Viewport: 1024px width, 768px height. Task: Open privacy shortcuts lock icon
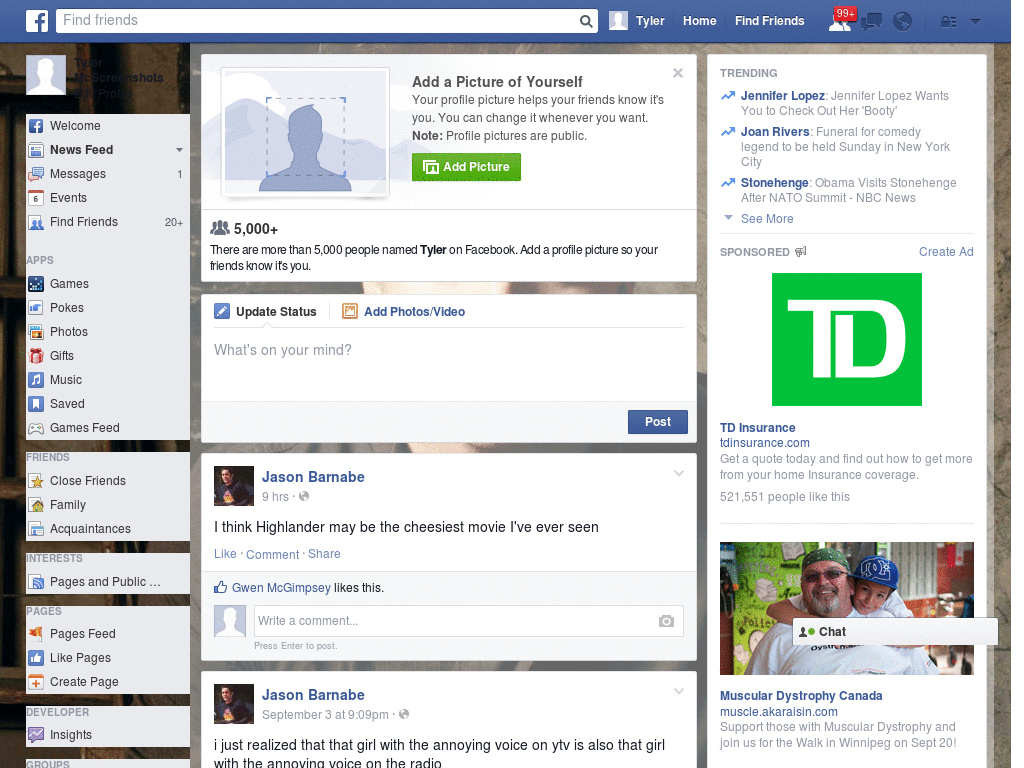(948, 22)
